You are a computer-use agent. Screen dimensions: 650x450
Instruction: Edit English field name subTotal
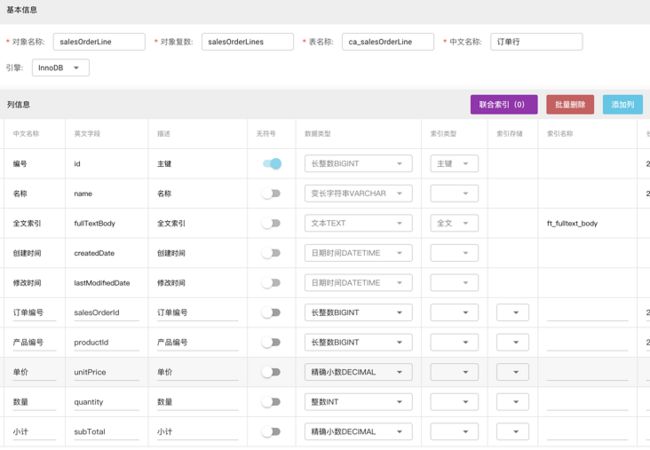(x=107, y=432)
